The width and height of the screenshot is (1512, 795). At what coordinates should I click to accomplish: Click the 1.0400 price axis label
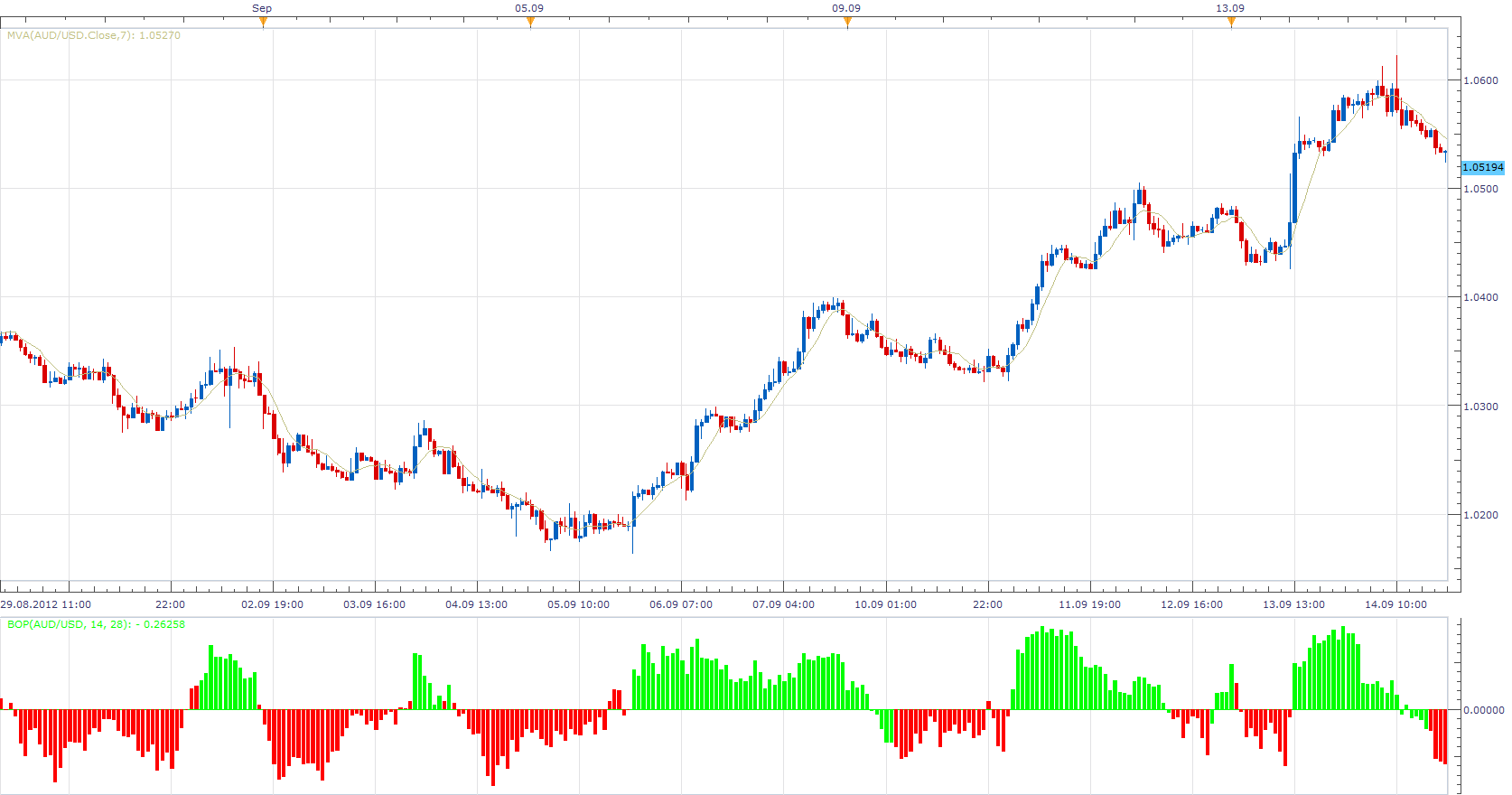click(1480, 297)
